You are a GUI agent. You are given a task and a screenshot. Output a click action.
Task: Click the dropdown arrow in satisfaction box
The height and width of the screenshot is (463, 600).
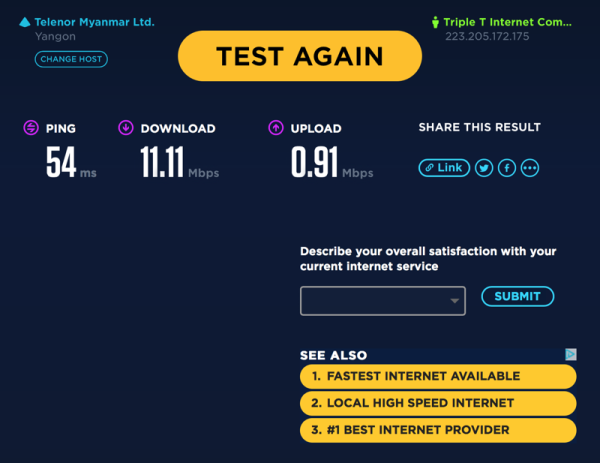pos(455,301)
